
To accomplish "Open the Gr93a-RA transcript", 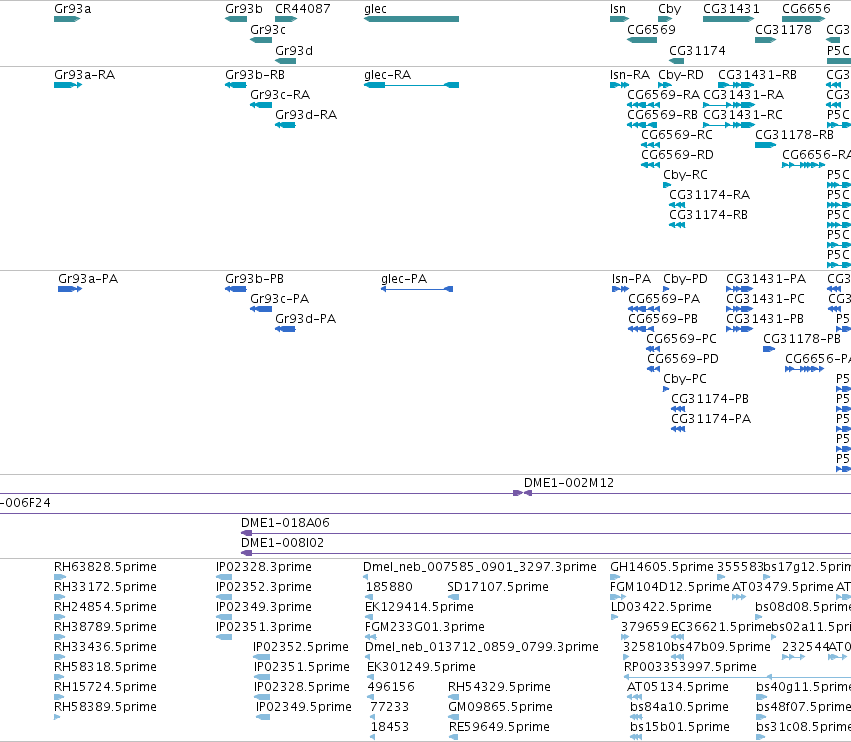I will [x=68, y=85].
